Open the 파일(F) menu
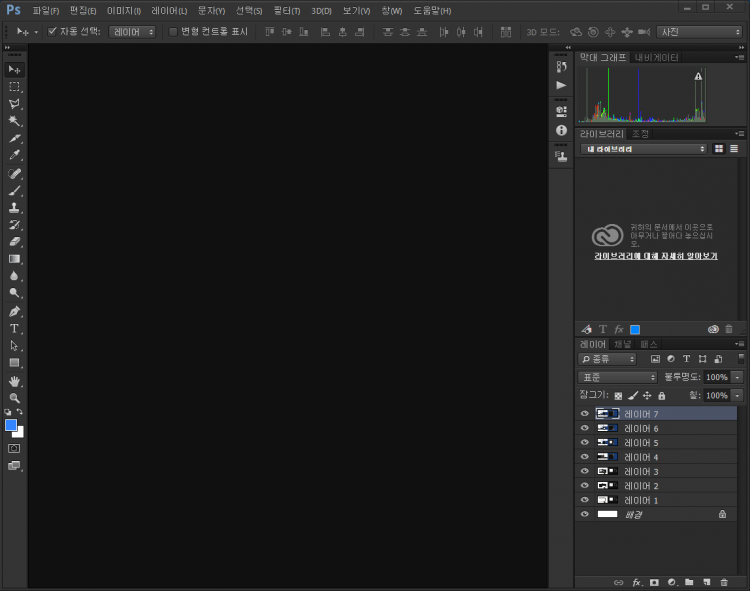Image resolution: width=750 pixels, height=591 pixels. (x=46, y=10)
